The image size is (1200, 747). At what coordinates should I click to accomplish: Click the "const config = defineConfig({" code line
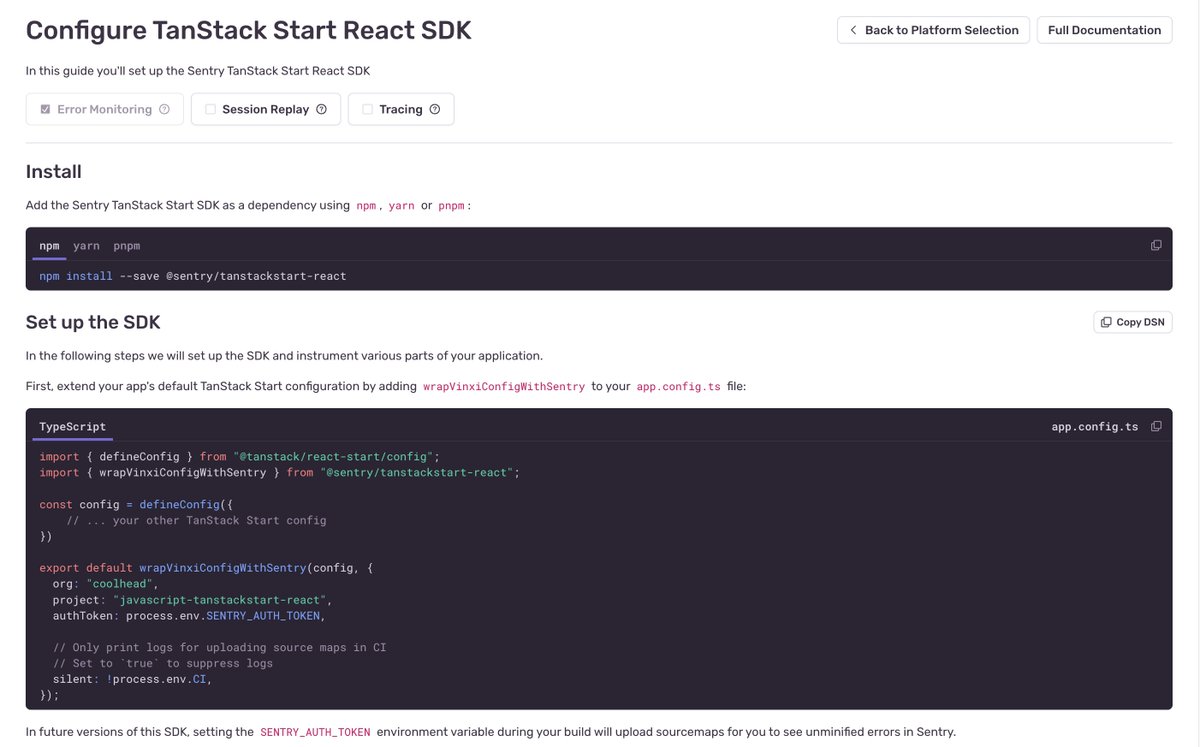point(136,504)
